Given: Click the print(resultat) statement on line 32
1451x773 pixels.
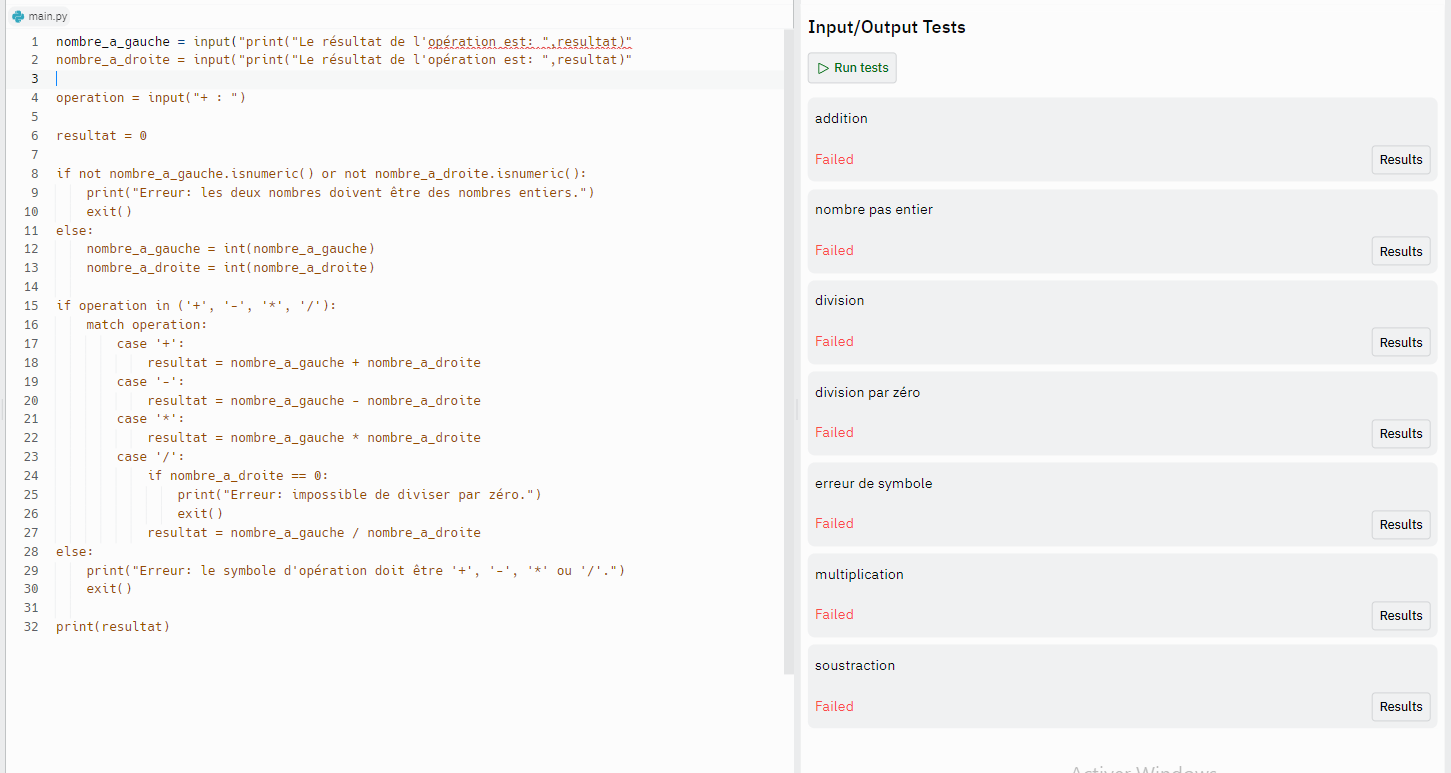Looking at the screenshot, I should click(113, 627).
